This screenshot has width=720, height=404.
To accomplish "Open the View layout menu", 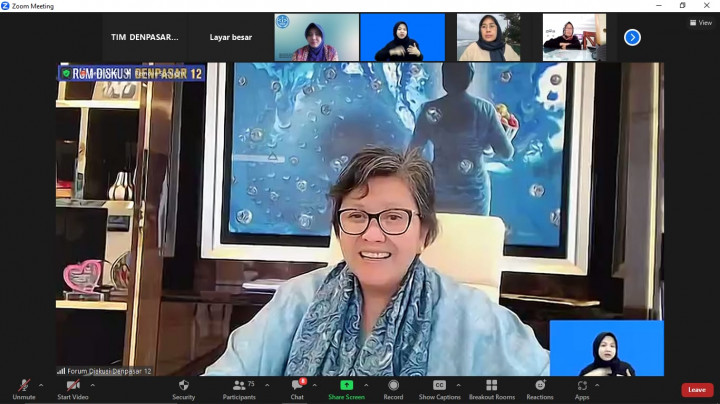I will tap(701, 22).
